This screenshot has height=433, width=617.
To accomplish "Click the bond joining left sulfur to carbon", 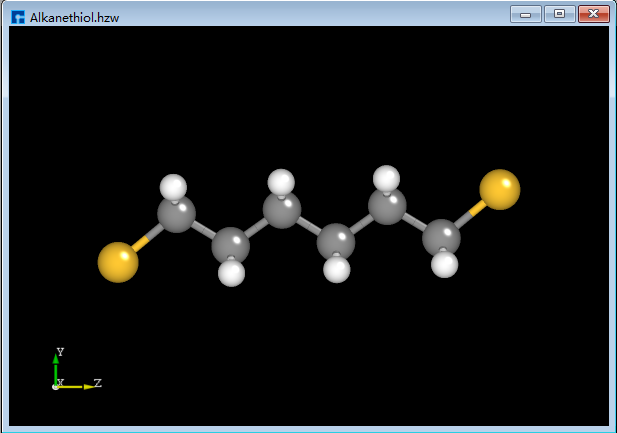I will click(x=145, y=240).
